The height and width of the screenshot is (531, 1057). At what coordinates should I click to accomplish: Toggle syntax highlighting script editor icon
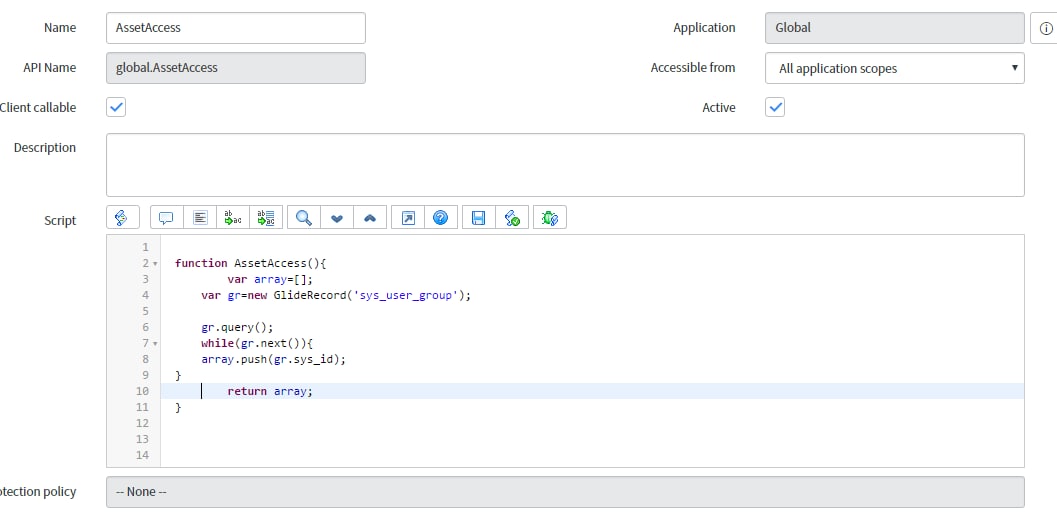(x=122, y=218)
